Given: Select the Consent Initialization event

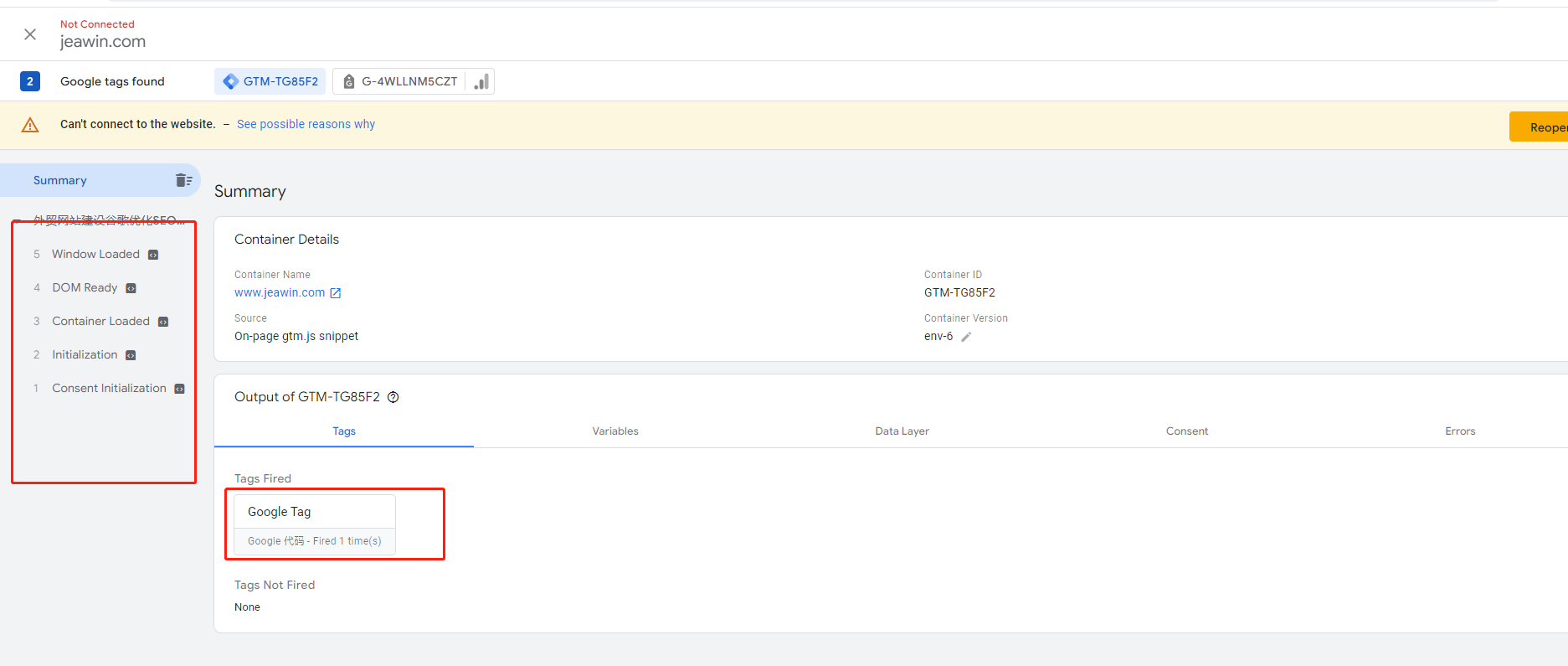Looking at the screenshot, I should click(109, 388).
